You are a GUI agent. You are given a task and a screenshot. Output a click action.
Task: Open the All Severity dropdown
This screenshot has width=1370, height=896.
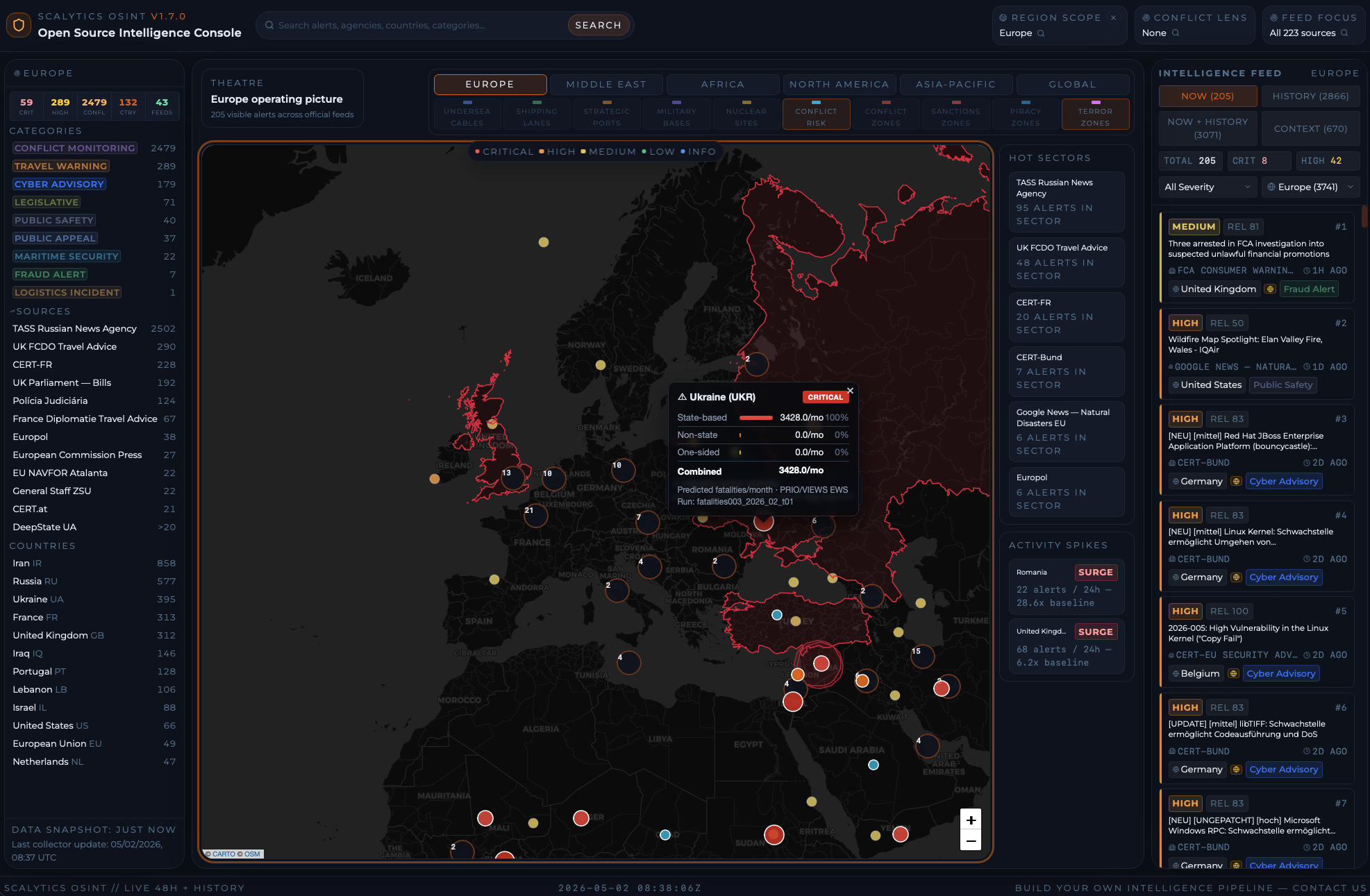coord(1208,187)
